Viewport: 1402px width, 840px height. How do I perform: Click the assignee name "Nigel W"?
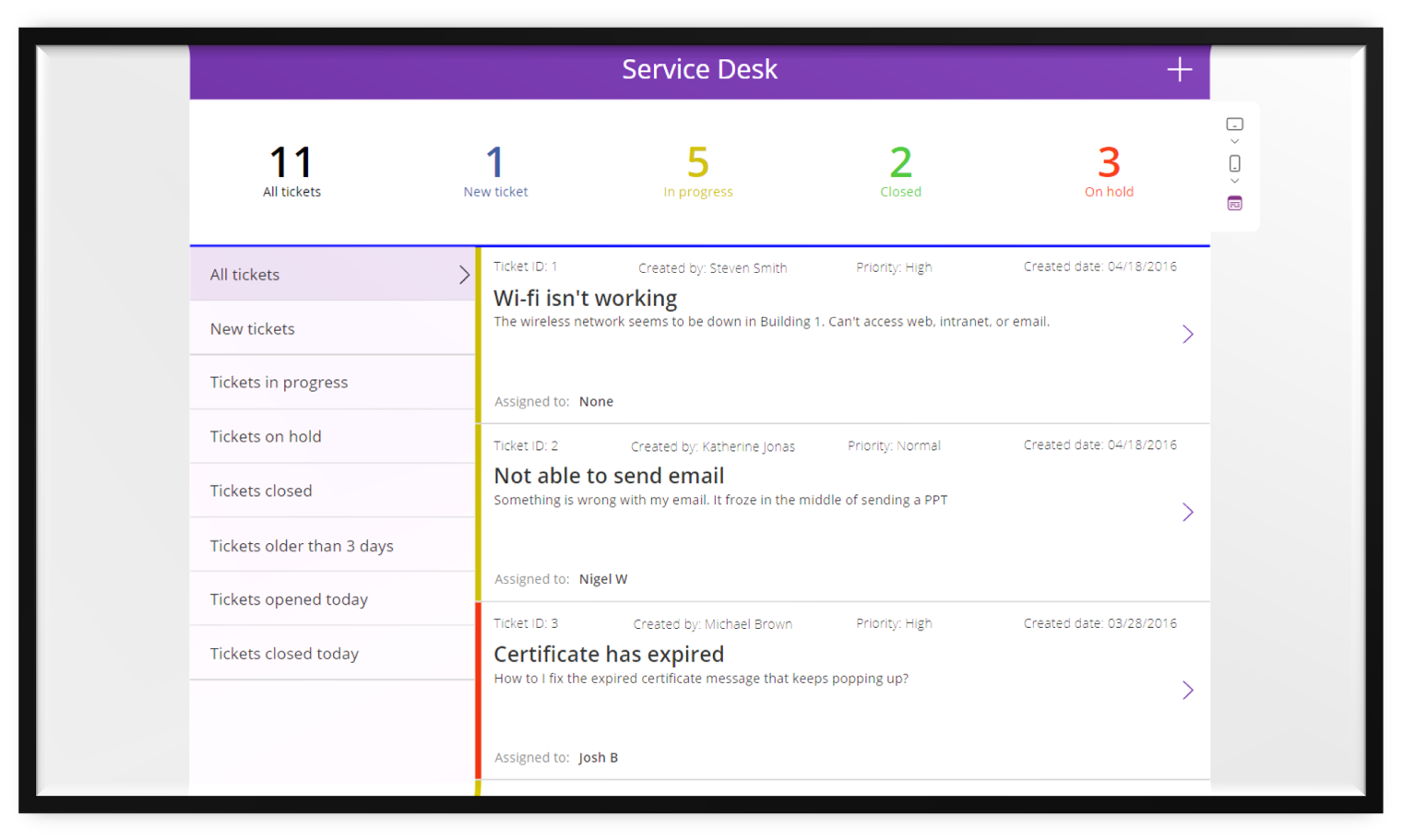click(603, 579)
